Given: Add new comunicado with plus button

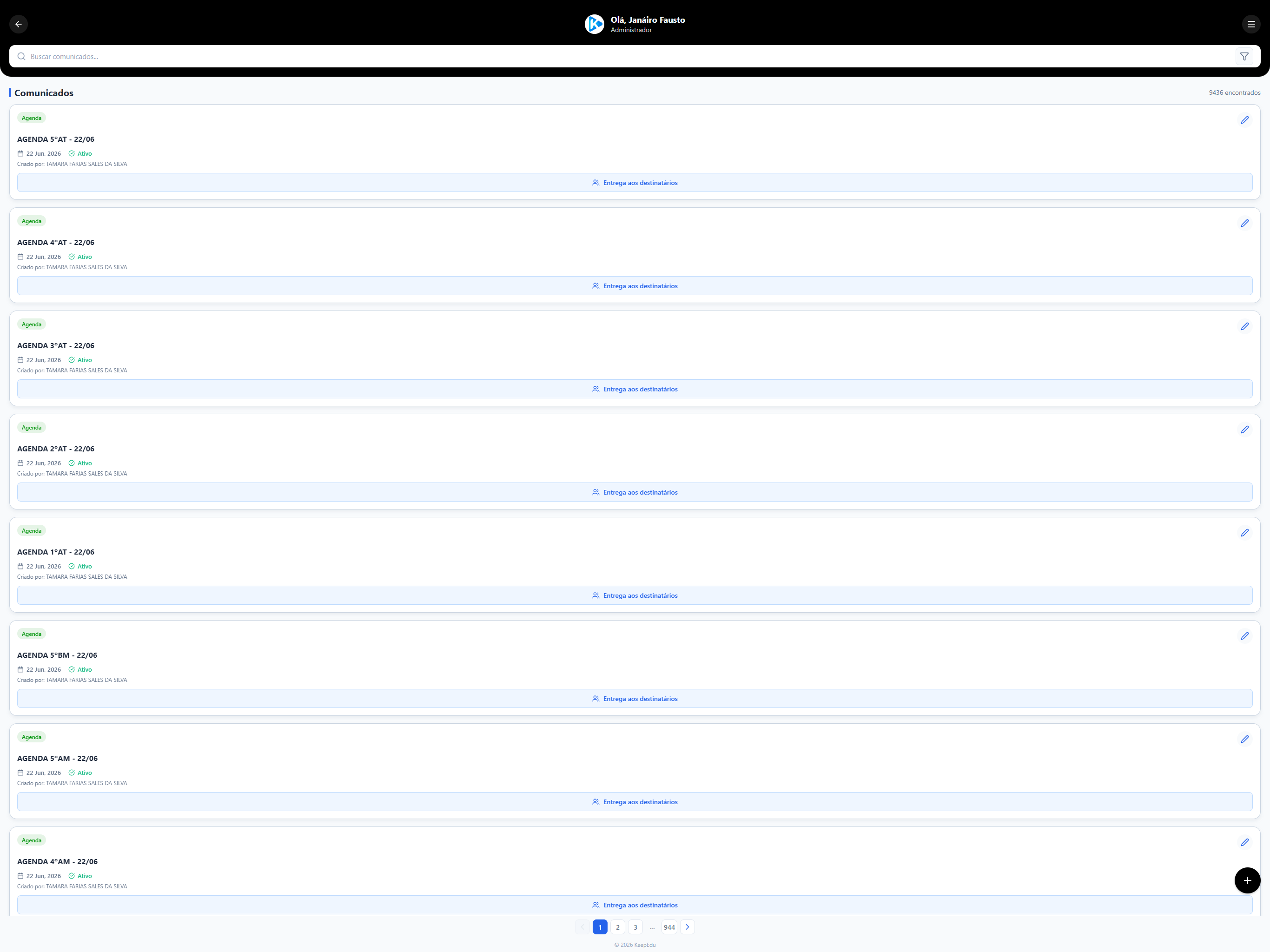Looking at the screenshot, I should [x=1247, y=881].
